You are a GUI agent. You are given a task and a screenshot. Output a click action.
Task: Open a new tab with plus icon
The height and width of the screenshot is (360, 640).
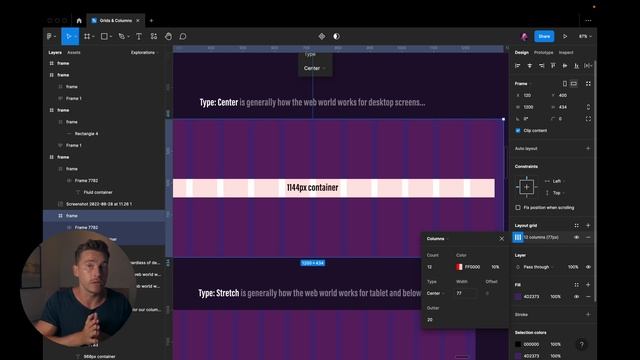151,20
